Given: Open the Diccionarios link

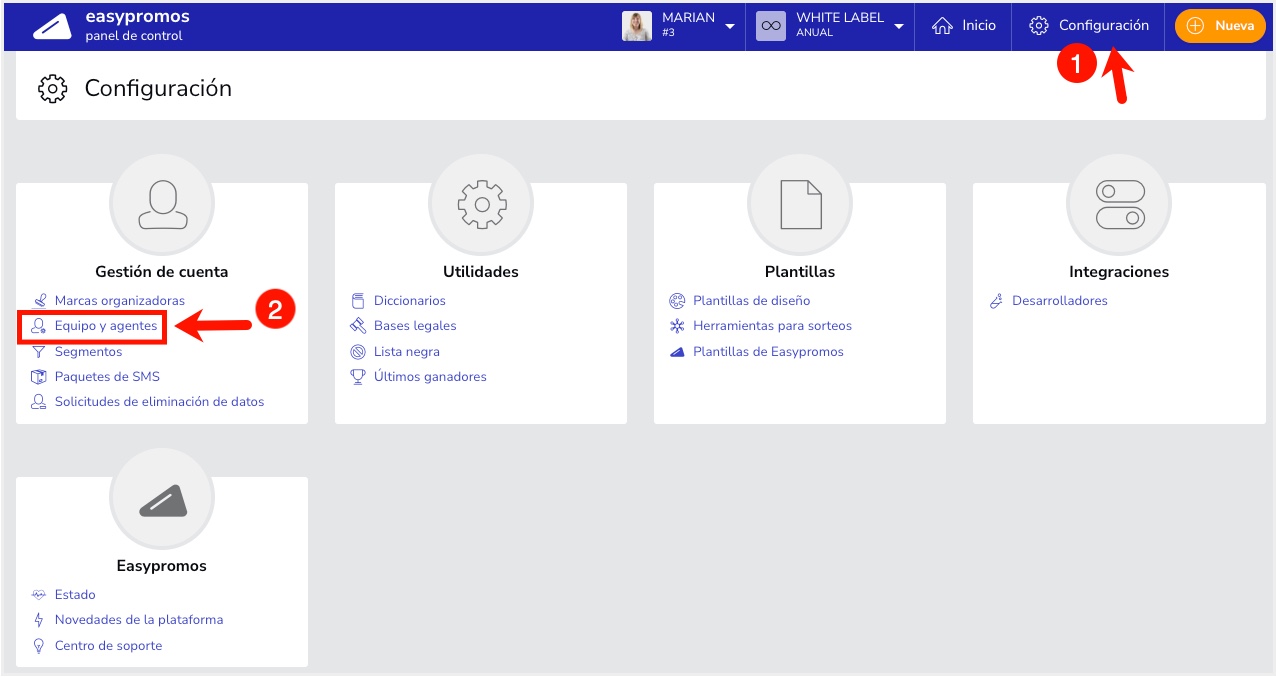Looking at the screenshot, I should (410, 301).
